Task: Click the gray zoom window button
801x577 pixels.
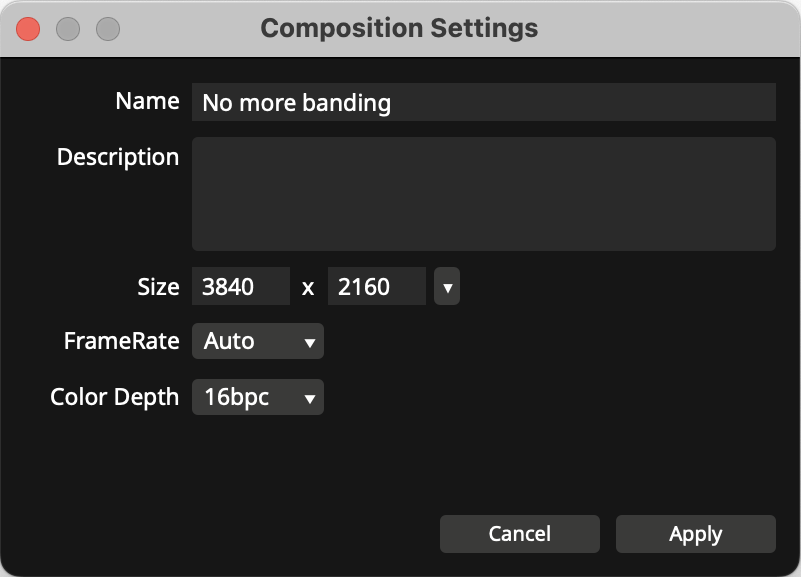Action: [x=108, y=29]
